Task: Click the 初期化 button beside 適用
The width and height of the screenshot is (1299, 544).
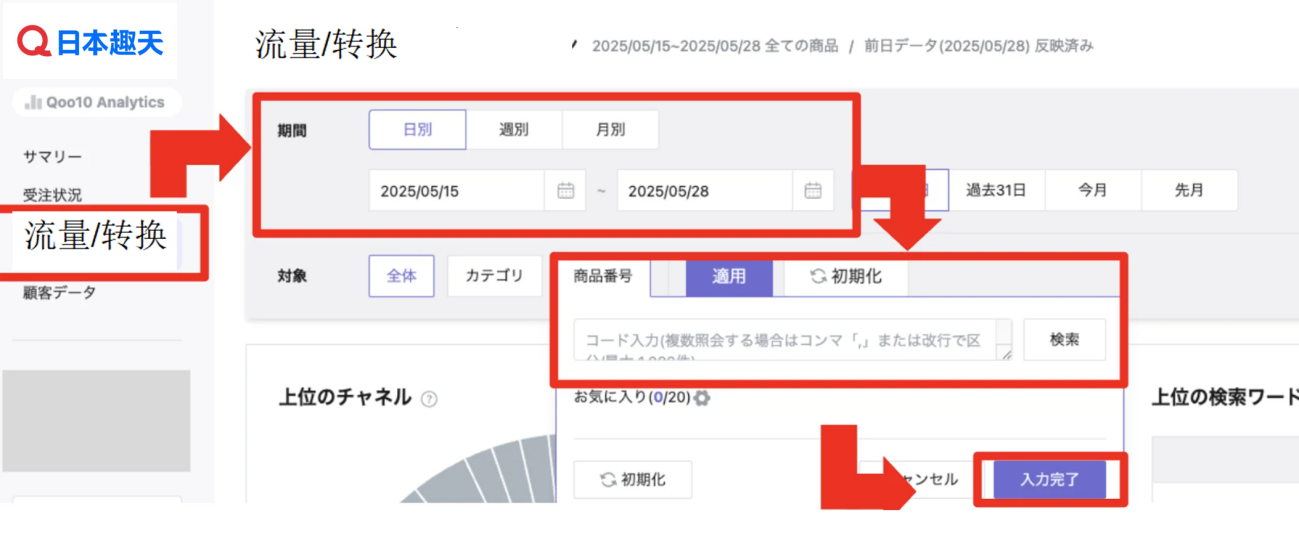Action: (846, 277)
